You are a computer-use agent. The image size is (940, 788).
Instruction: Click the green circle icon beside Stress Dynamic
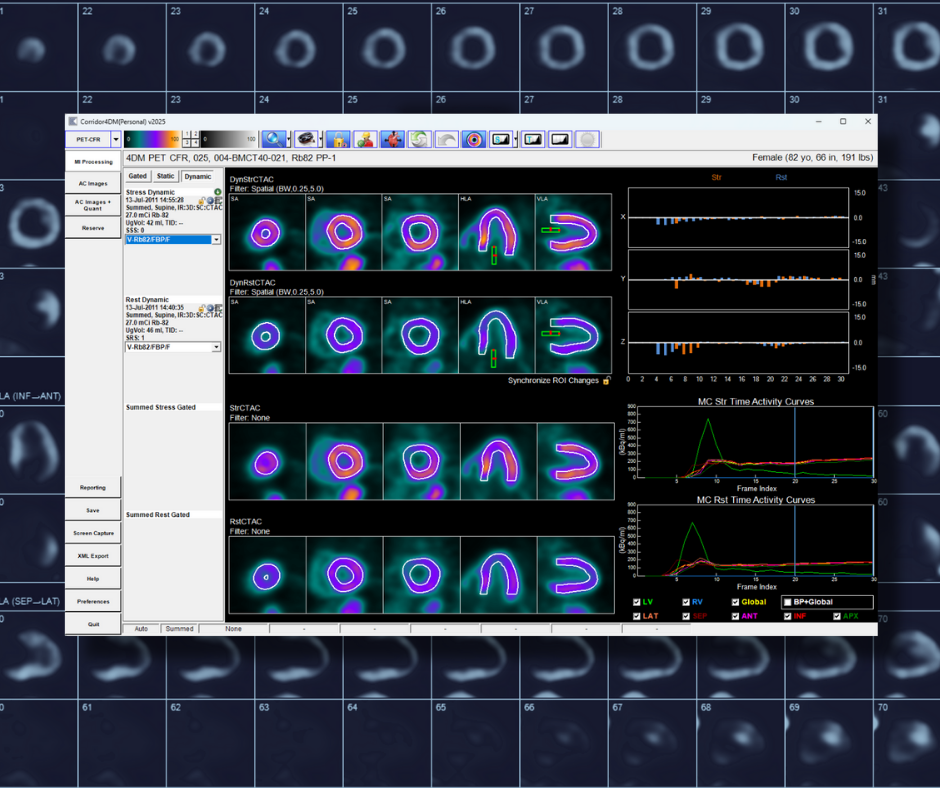click(x=217, y=191)
